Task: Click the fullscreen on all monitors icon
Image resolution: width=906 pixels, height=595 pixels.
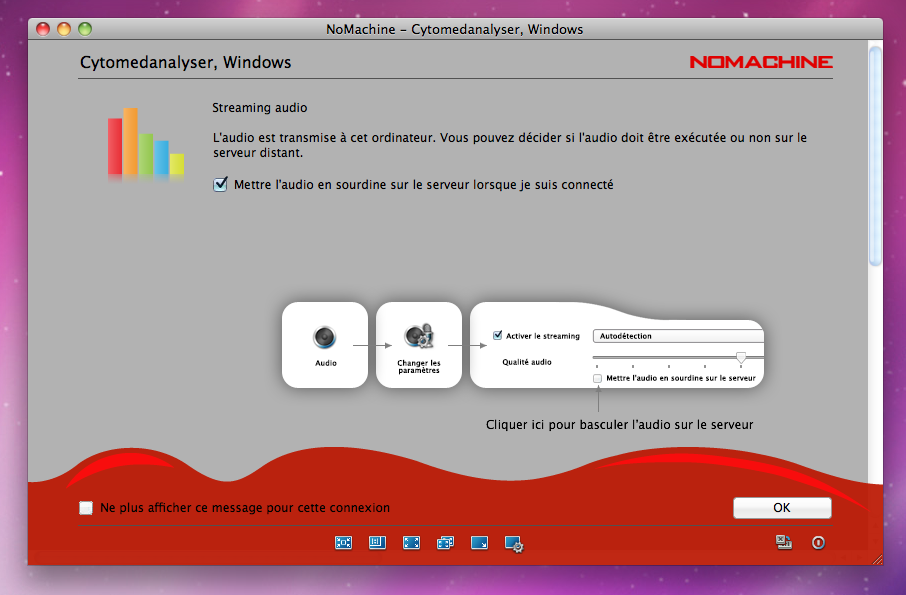Action: 445,542
